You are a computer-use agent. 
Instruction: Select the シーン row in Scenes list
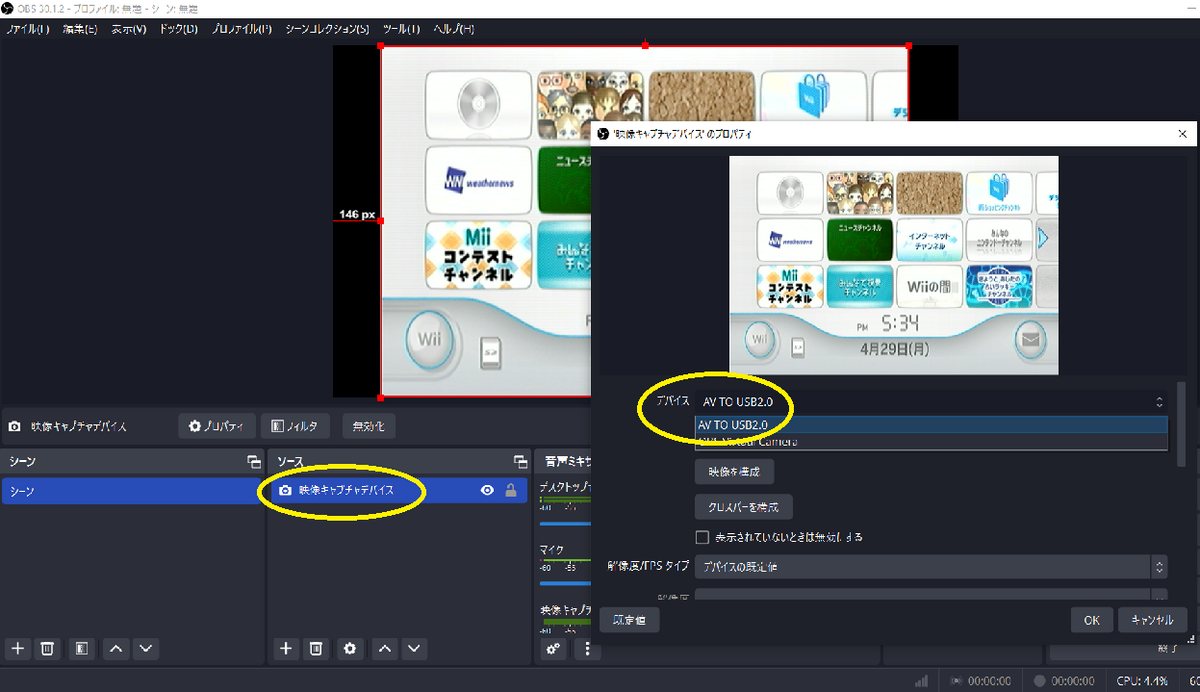[x=133, y=491]
